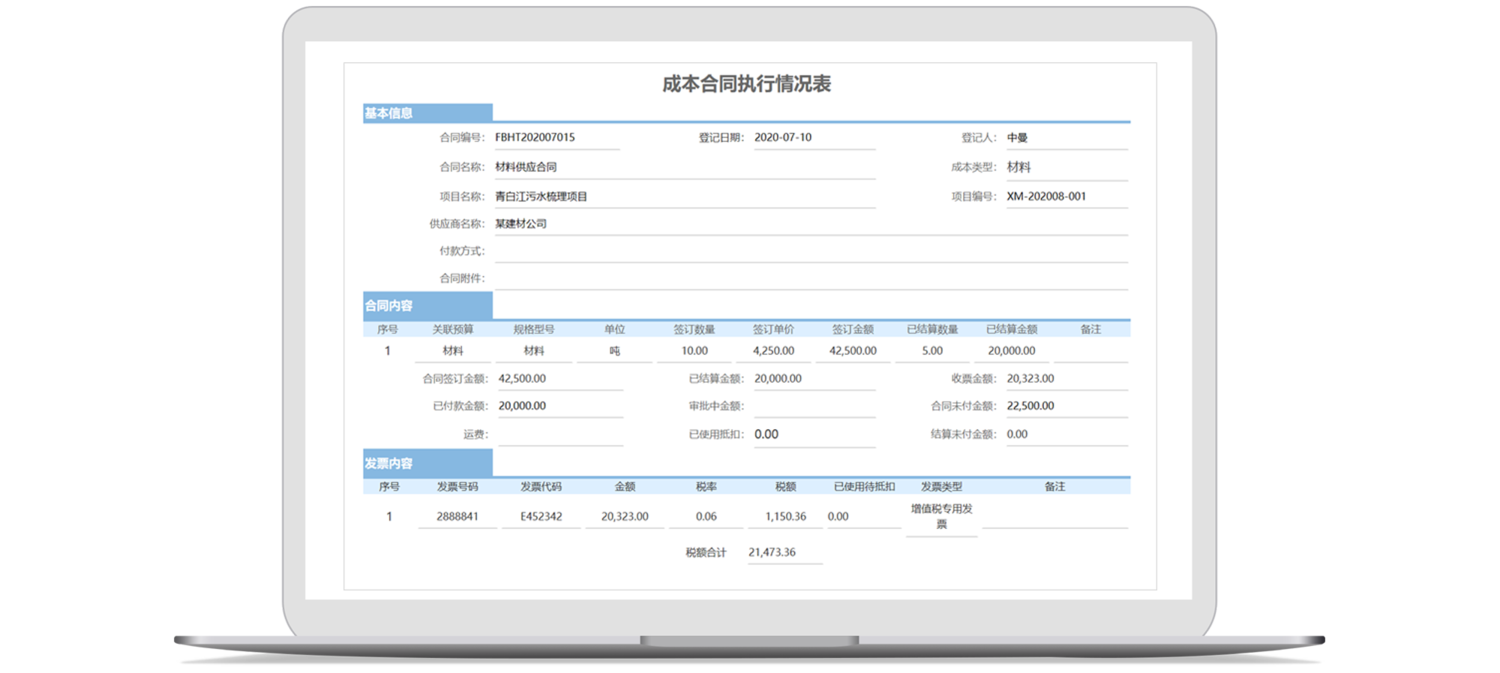
Task: Click the 已结算数量 cell showing 5.00
Action: tap(932, 351)
